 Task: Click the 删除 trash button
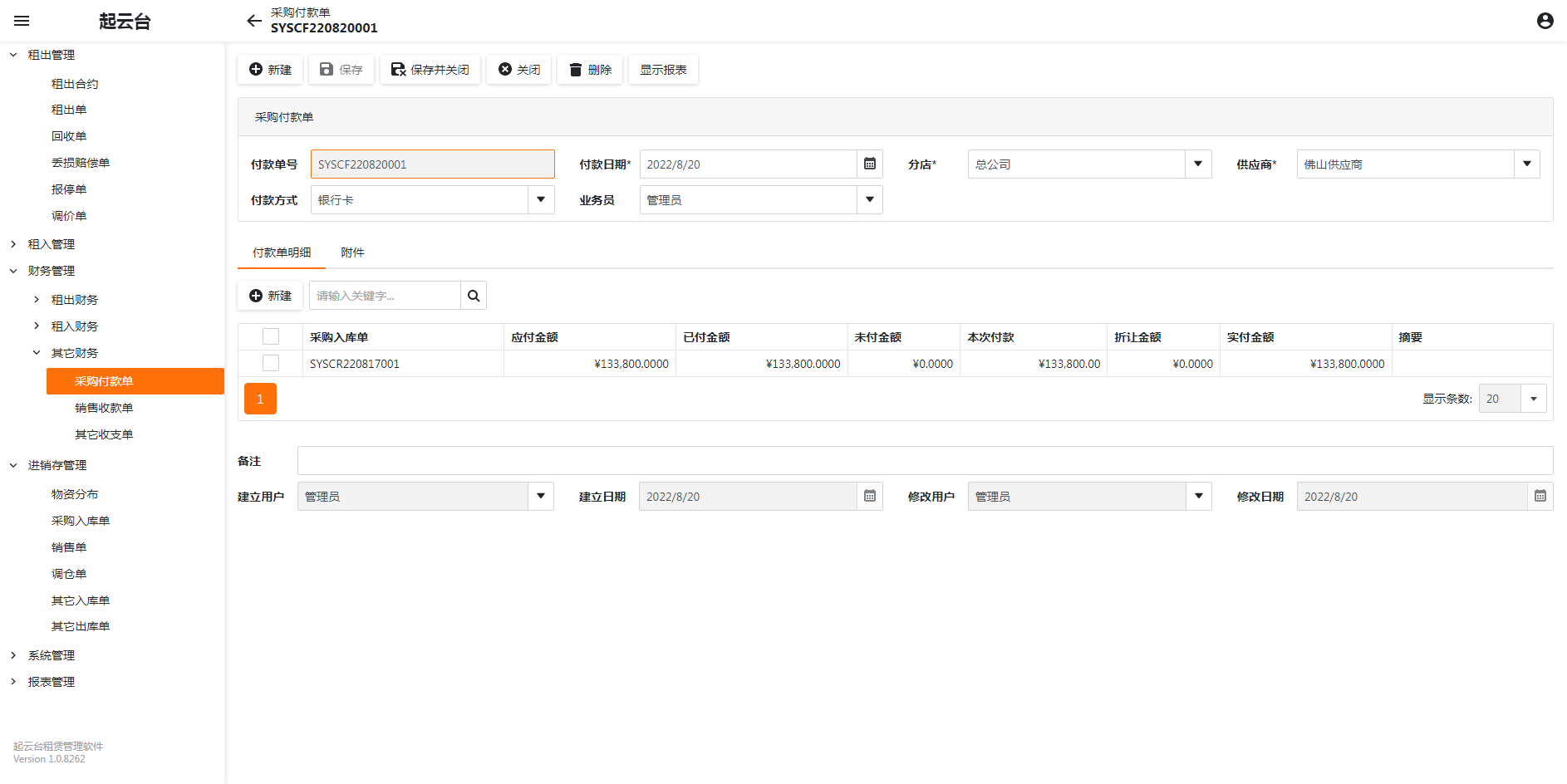pos(590,70)
